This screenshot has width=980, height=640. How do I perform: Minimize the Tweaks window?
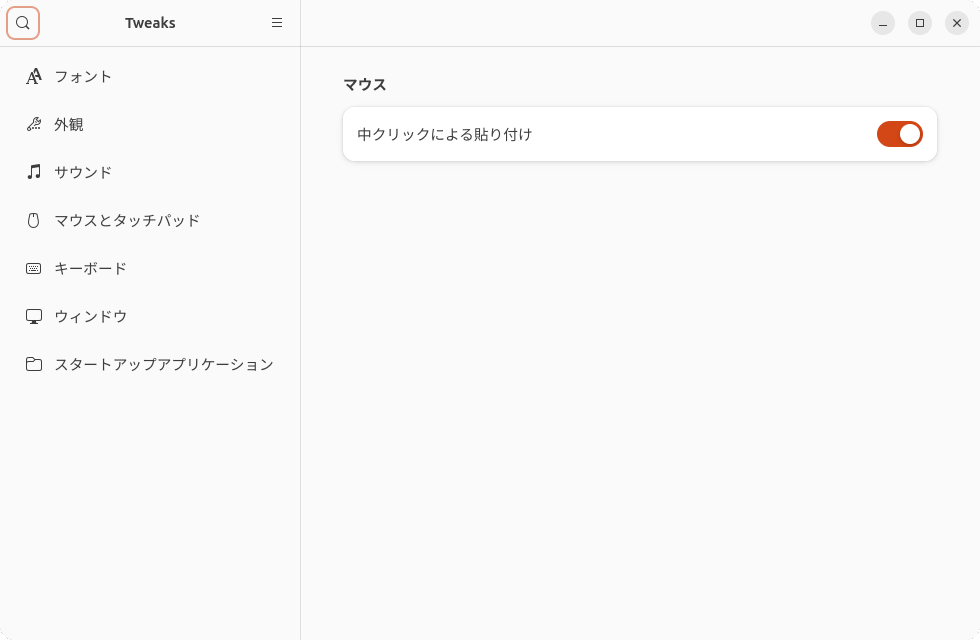[883, 23]
